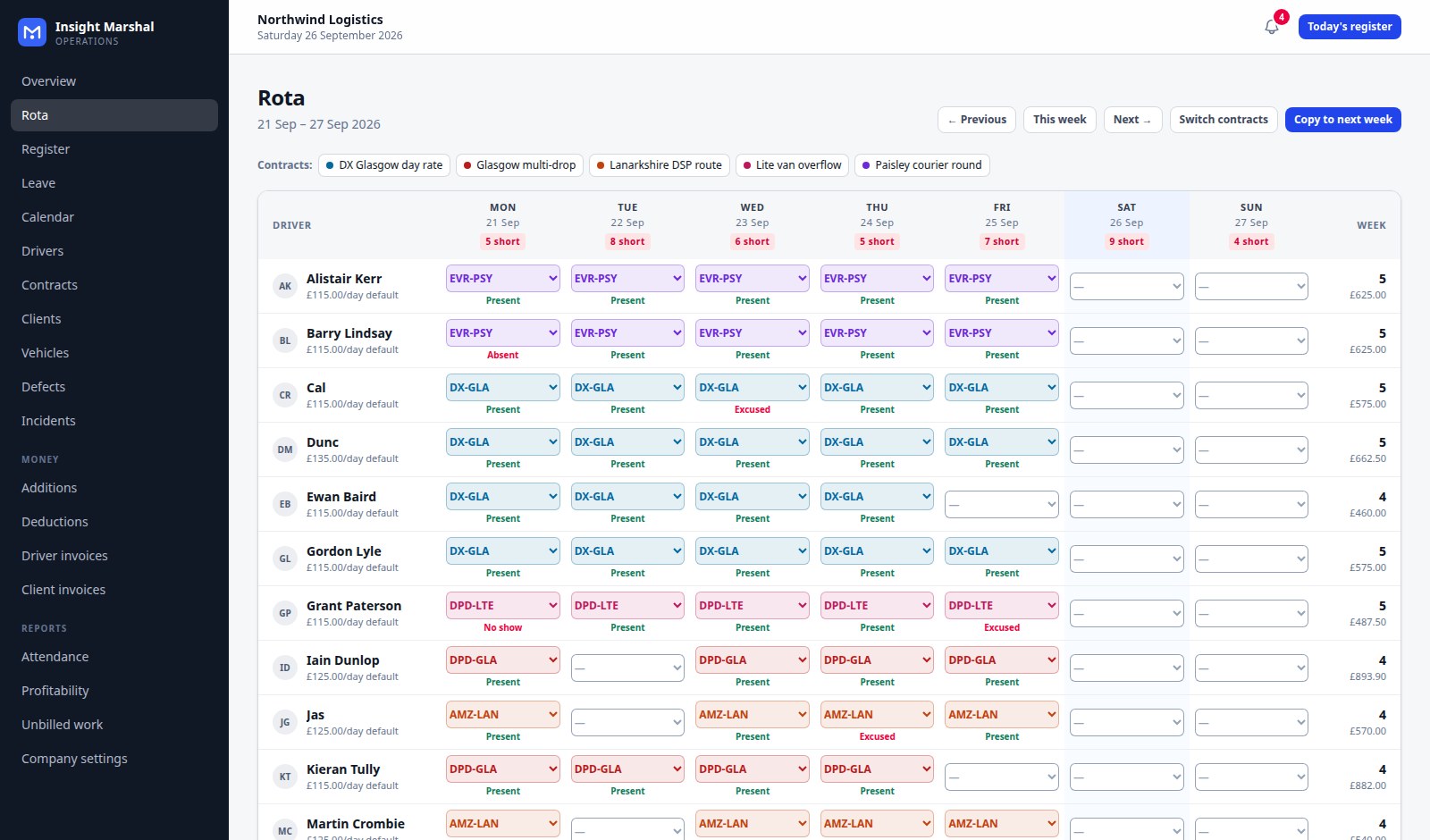Image resolution: width=1430 pixels, height=840 pixels.
Task: Open Kieran Tully's Sunday empty shift dropdown
Action: 1251,777
